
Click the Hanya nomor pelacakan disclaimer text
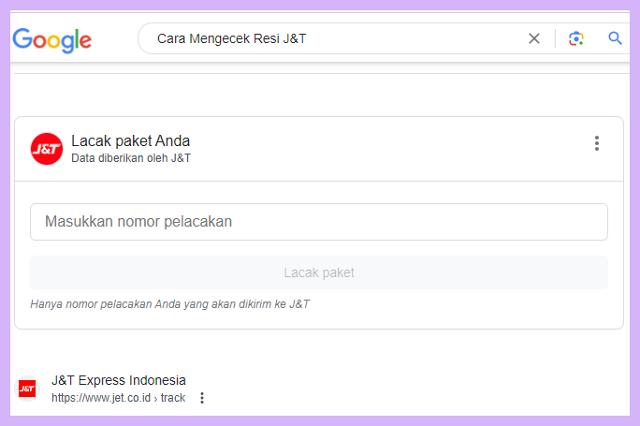(x=170, y=304)
